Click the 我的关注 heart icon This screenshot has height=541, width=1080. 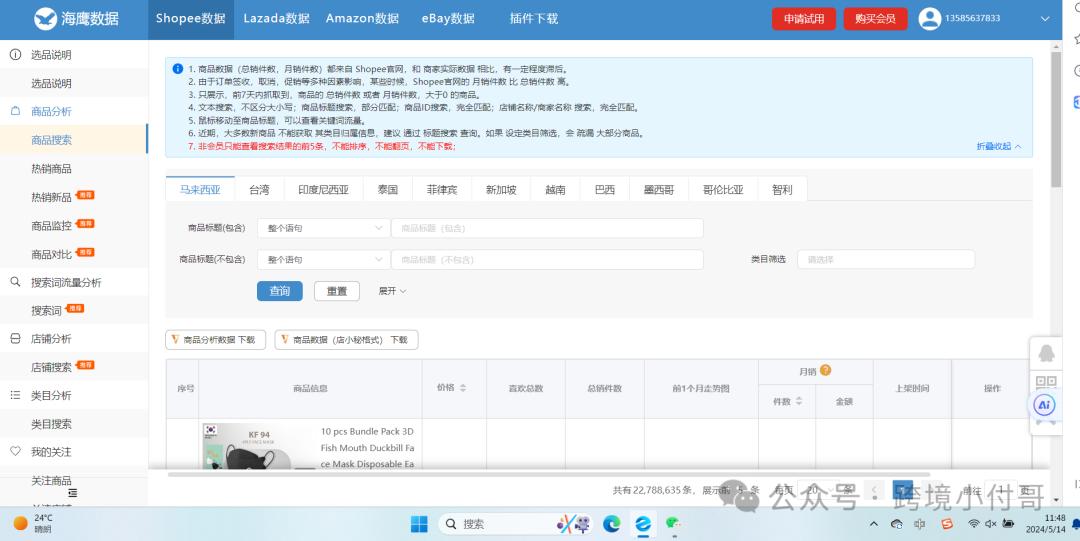(x=14, y=451)
